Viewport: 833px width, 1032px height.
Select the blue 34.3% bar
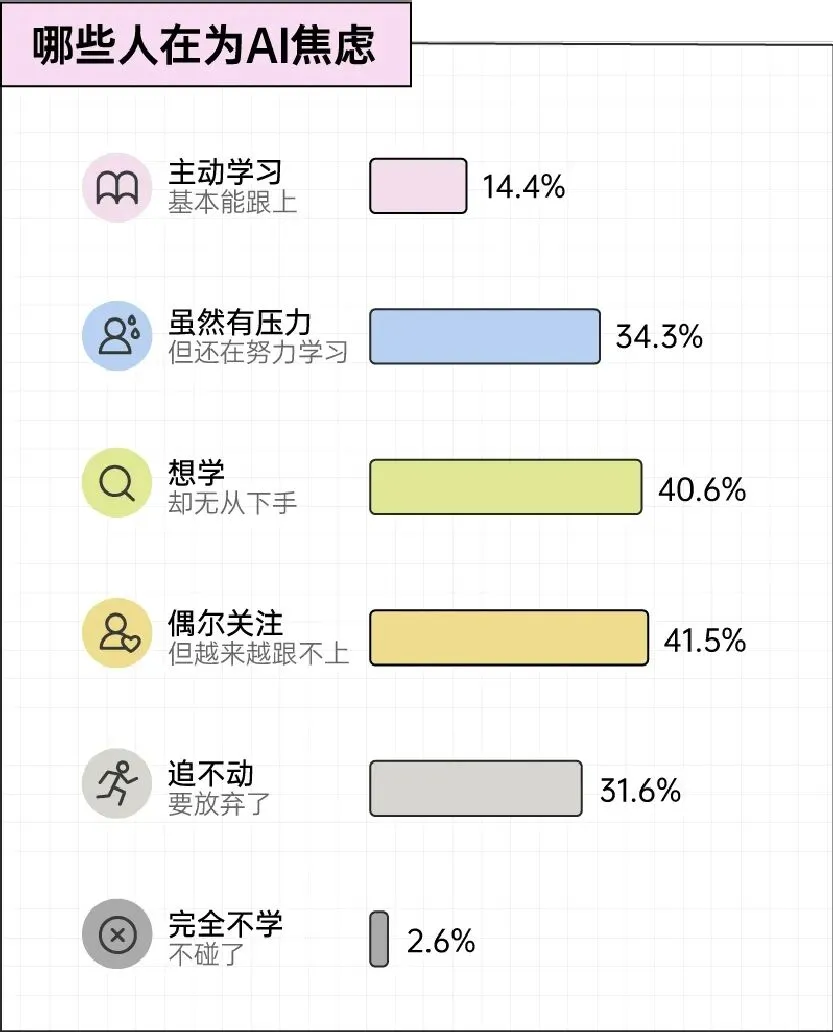pos(485,336)
